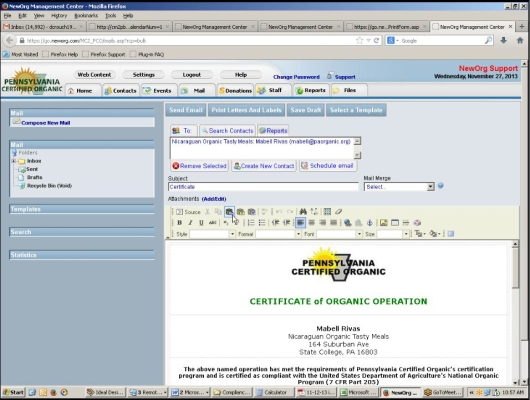Toggle Source view in editor toolbar
This screenshot has width=530, height=400.
(188, 212)
